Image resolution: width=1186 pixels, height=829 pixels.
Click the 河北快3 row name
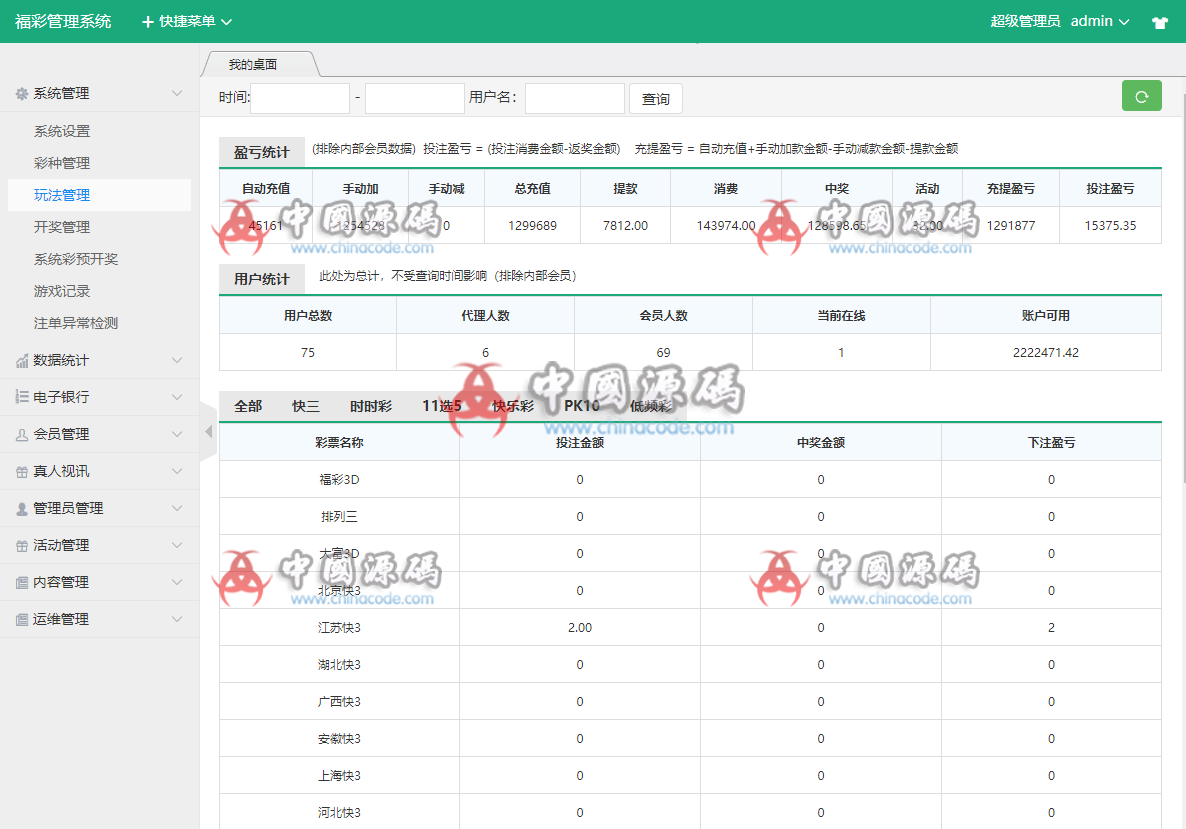coord(339,813)
